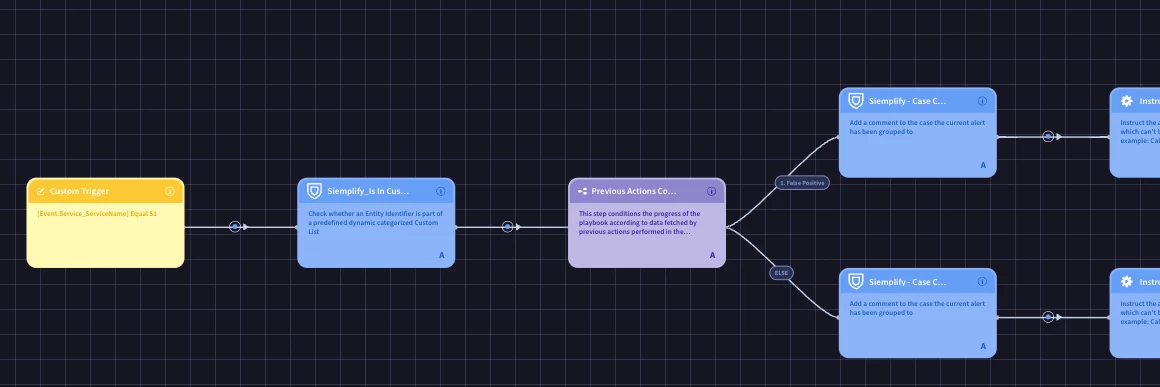Click gear icon on False Positive branch Instruction node

click(1127, 101)
